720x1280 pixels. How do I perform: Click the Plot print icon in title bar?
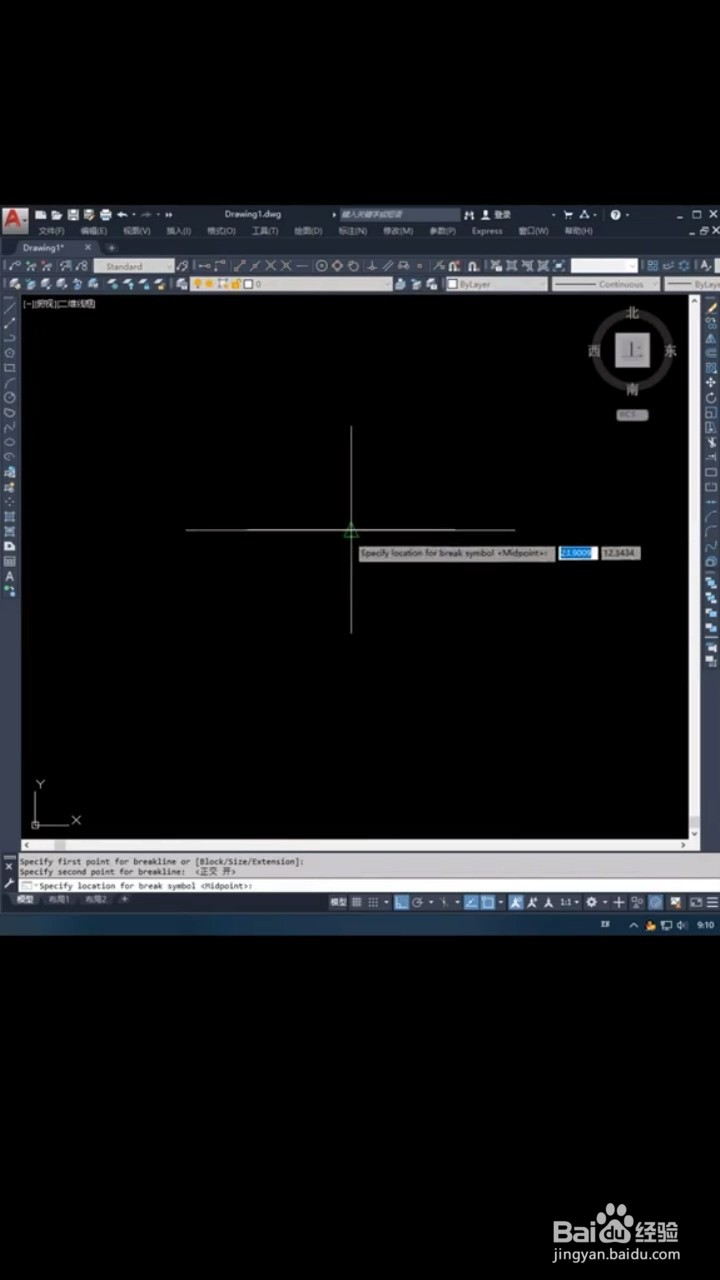(105, 214)
